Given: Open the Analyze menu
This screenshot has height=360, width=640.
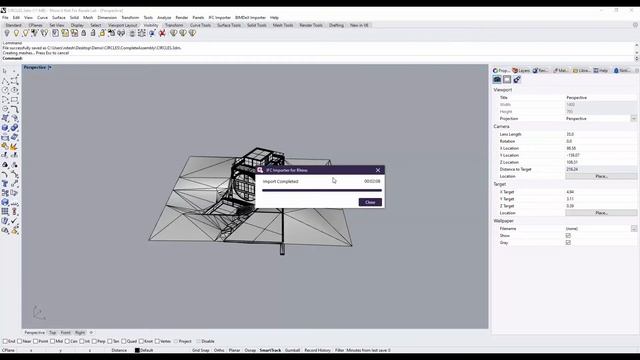Looking at the screenshot, I should pyautogui.click(x=164, y=18).
